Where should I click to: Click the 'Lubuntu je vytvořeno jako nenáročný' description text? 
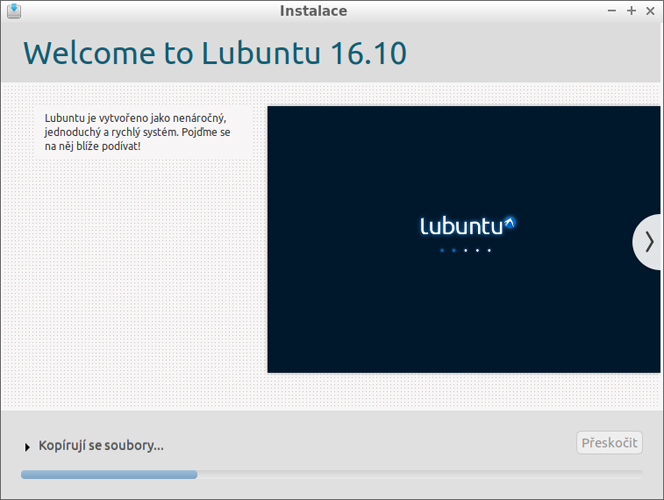coord(138,132)
